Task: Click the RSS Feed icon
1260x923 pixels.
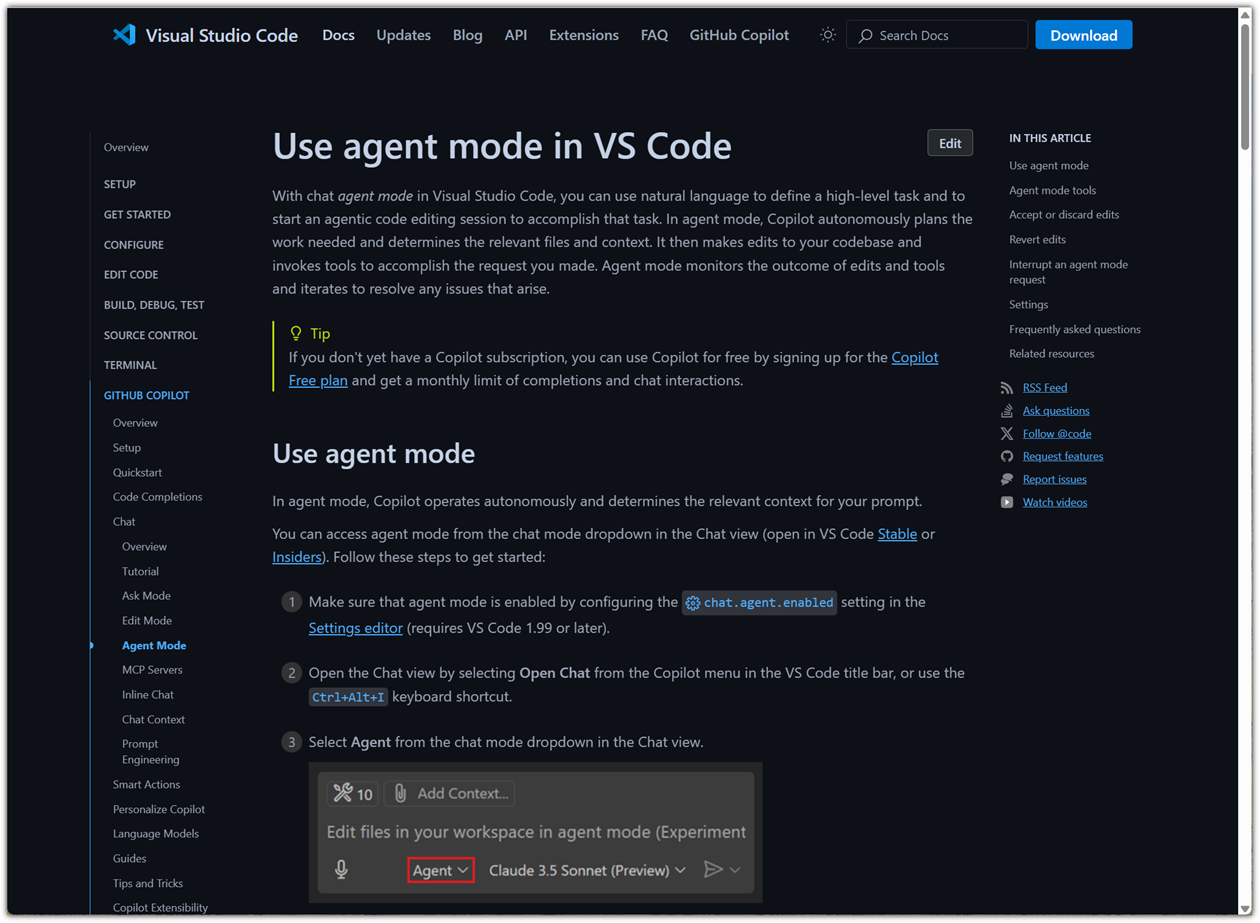Action: click(1007, 388)
